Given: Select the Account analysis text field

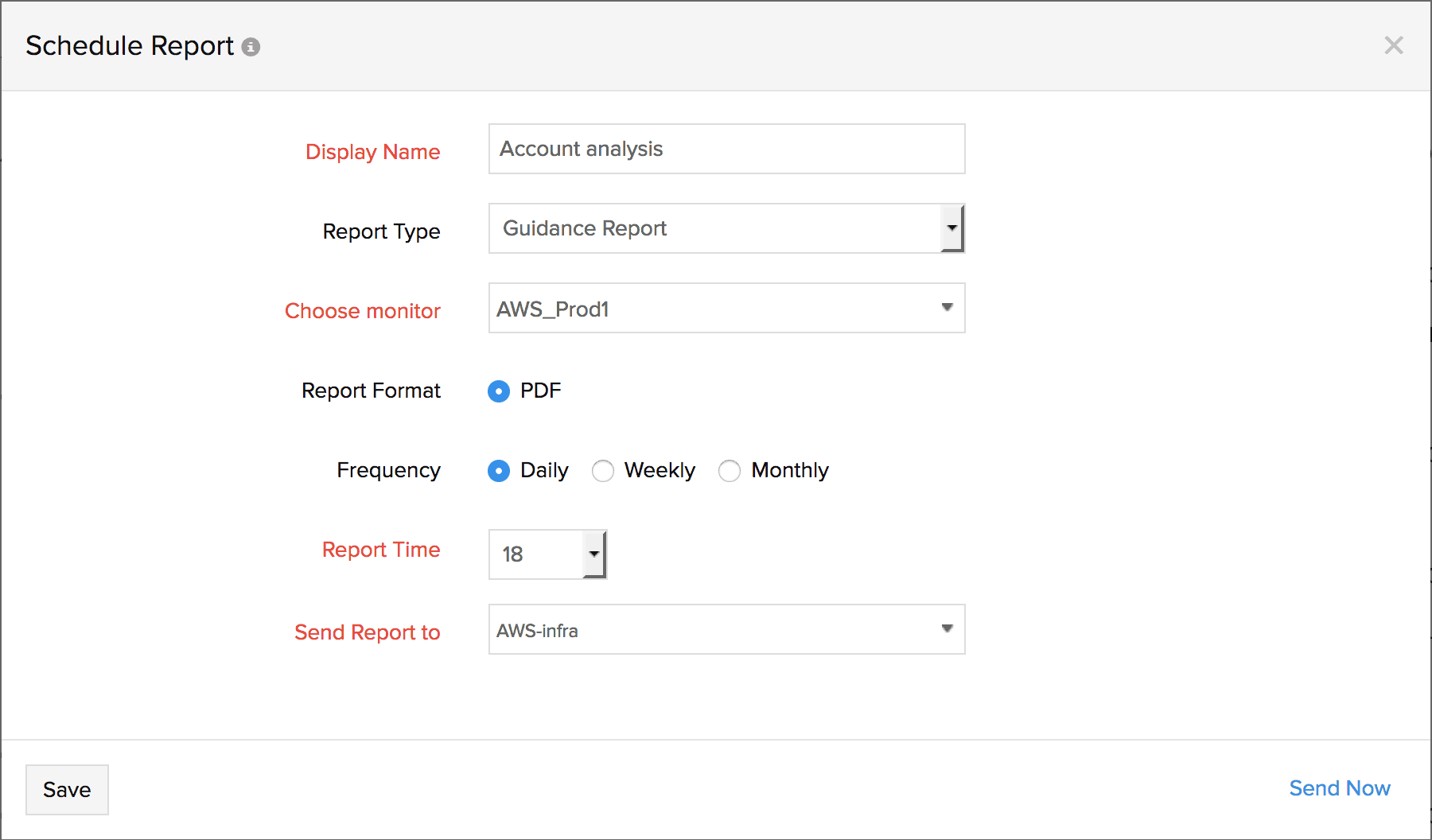Looking at the screenshot, I should click(724, 149).
